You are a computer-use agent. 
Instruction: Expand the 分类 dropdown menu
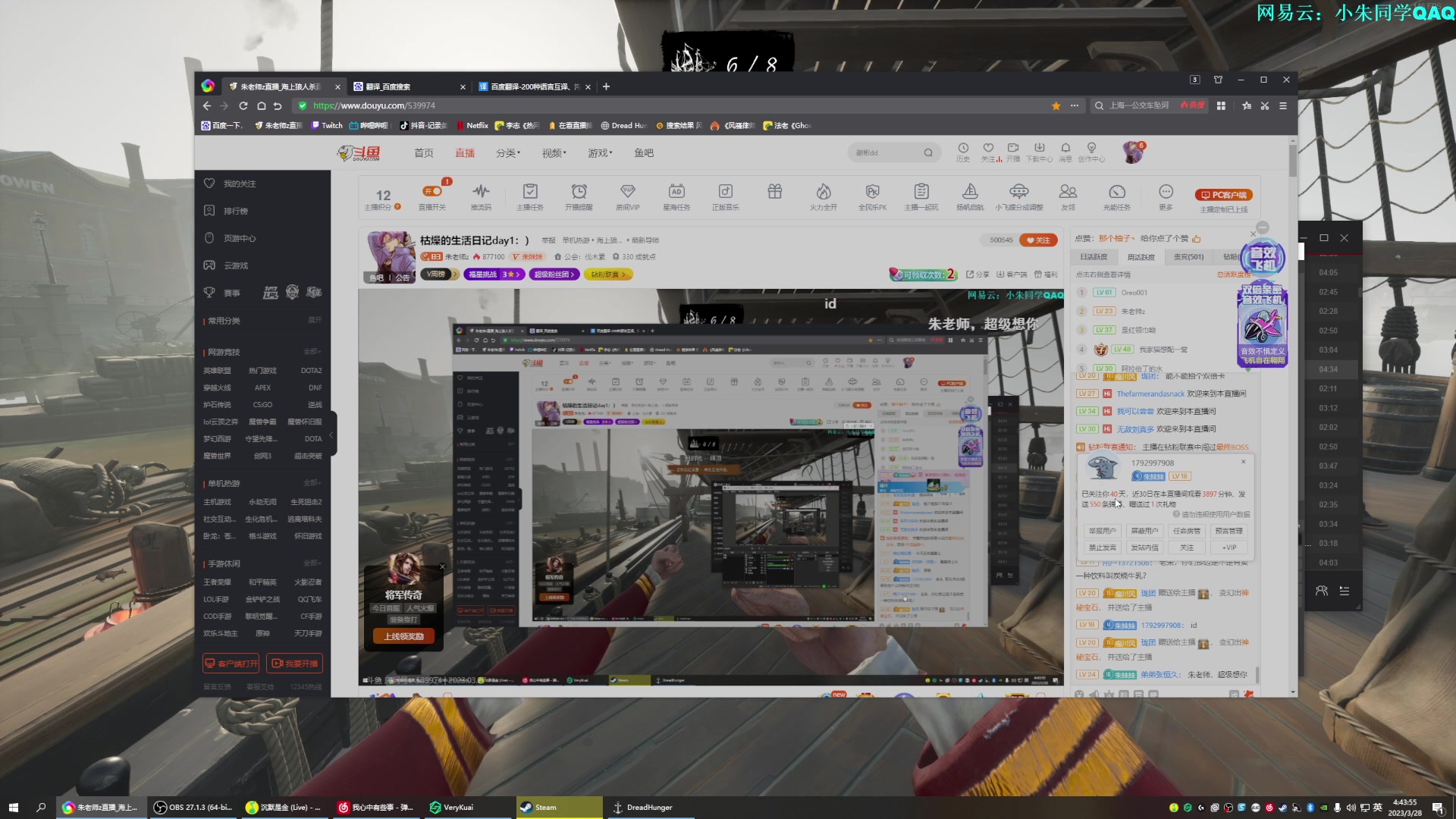508,152
